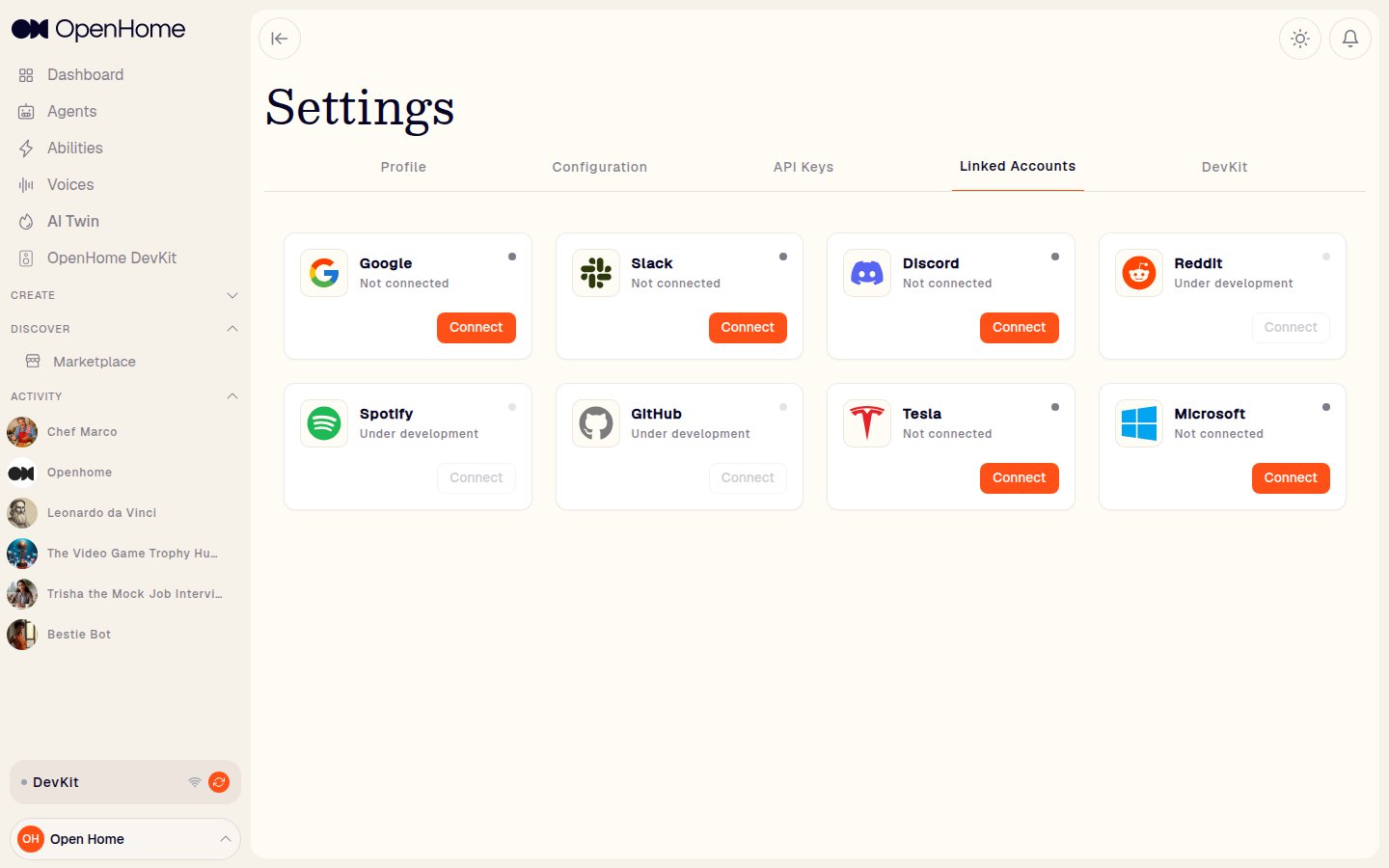The width and height of the screenshot is (1389, 868).
Task: Click the Google logo icon
Action: point(324,273)
